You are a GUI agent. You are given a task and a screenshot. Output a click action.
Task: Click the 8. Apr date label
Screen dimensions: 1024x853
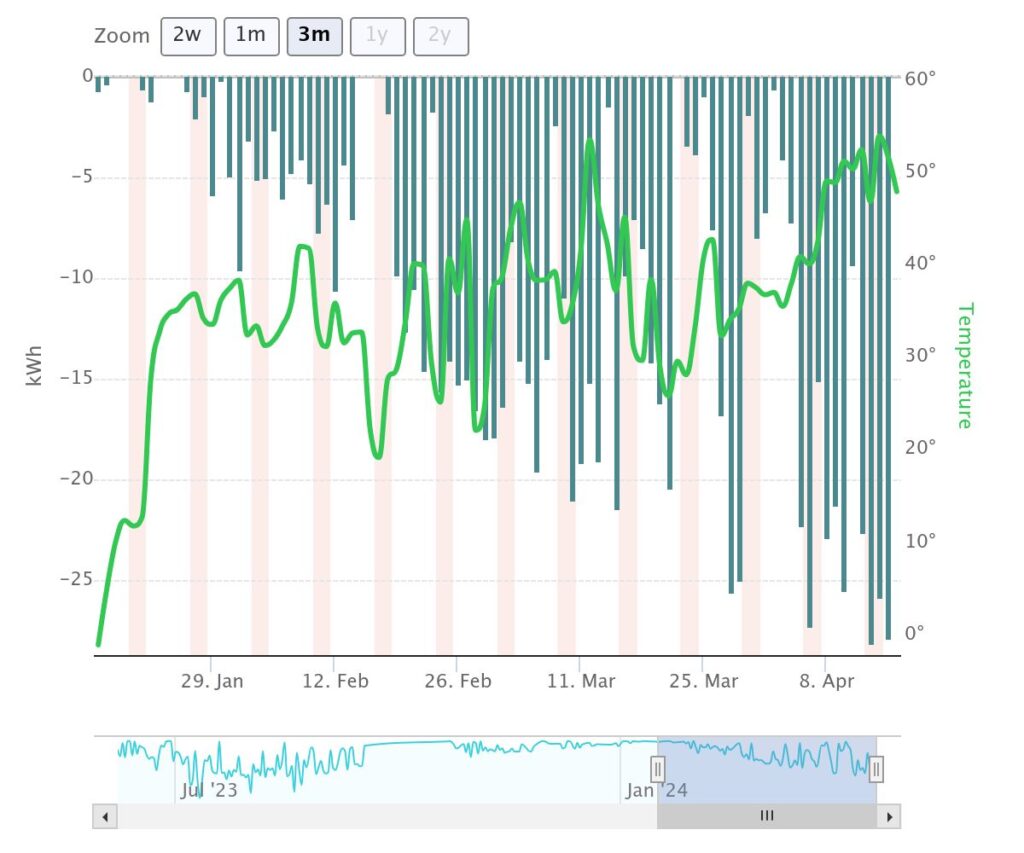coord(826,682)
